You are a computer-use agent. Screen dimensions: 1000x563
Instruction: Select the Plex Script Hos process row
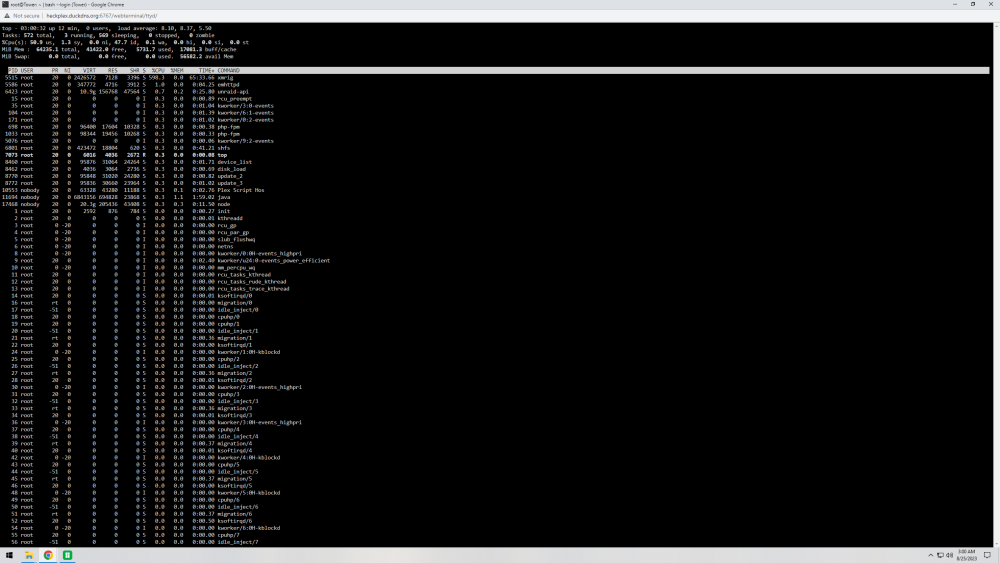click(133, 190)
